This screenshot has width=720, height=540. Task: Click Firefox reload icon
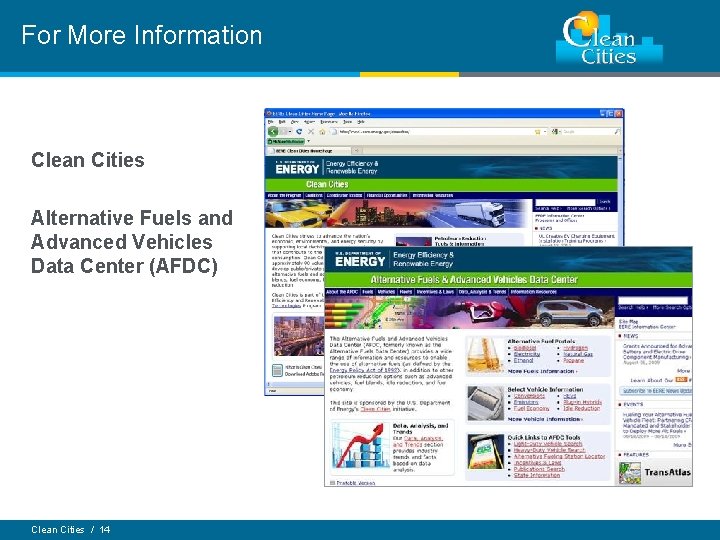[299, 131]
